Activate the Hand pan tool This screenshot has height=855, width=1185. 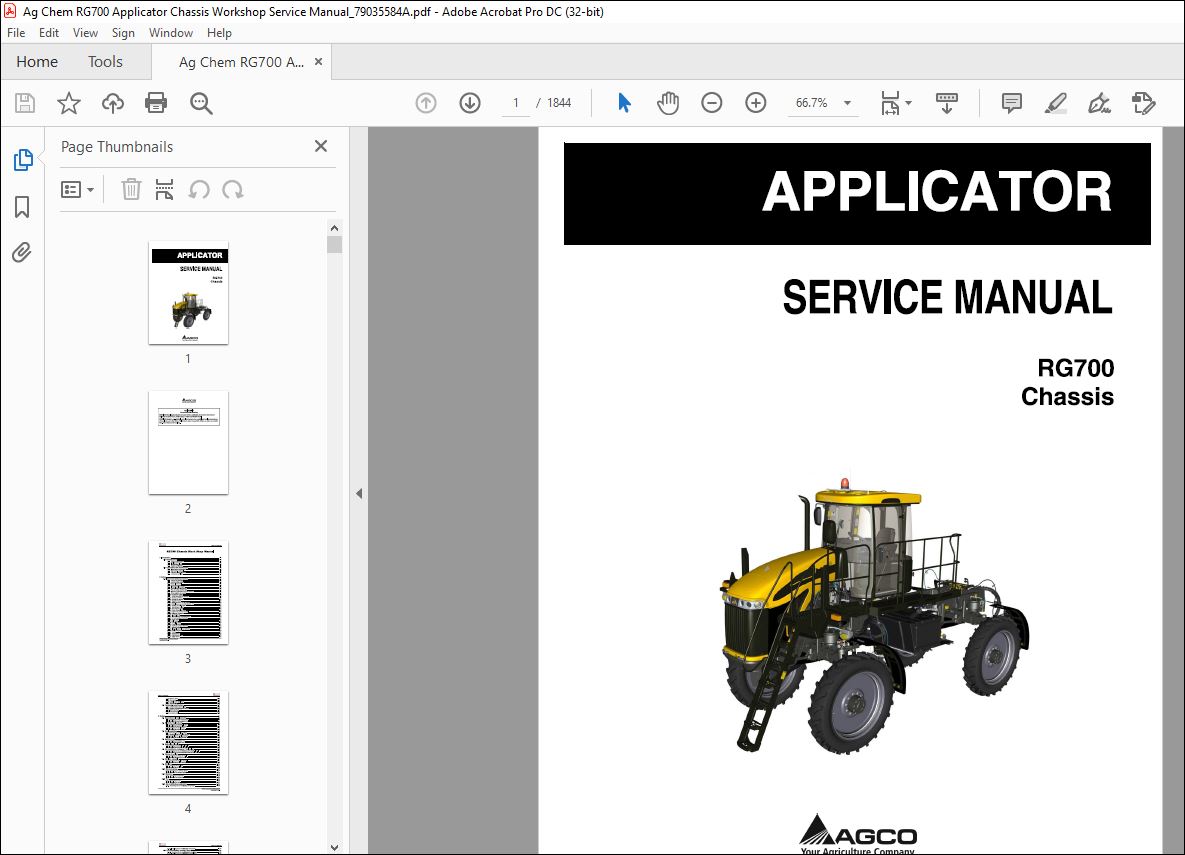coord(667,103)
